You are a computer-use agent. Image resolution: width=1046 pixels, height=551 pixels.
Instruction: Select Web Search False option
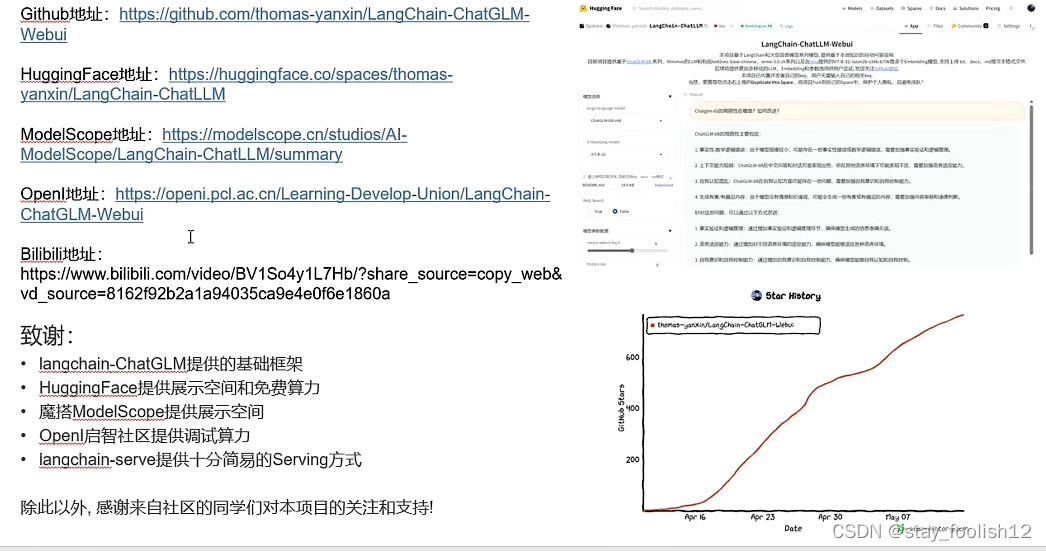(620, 211)
